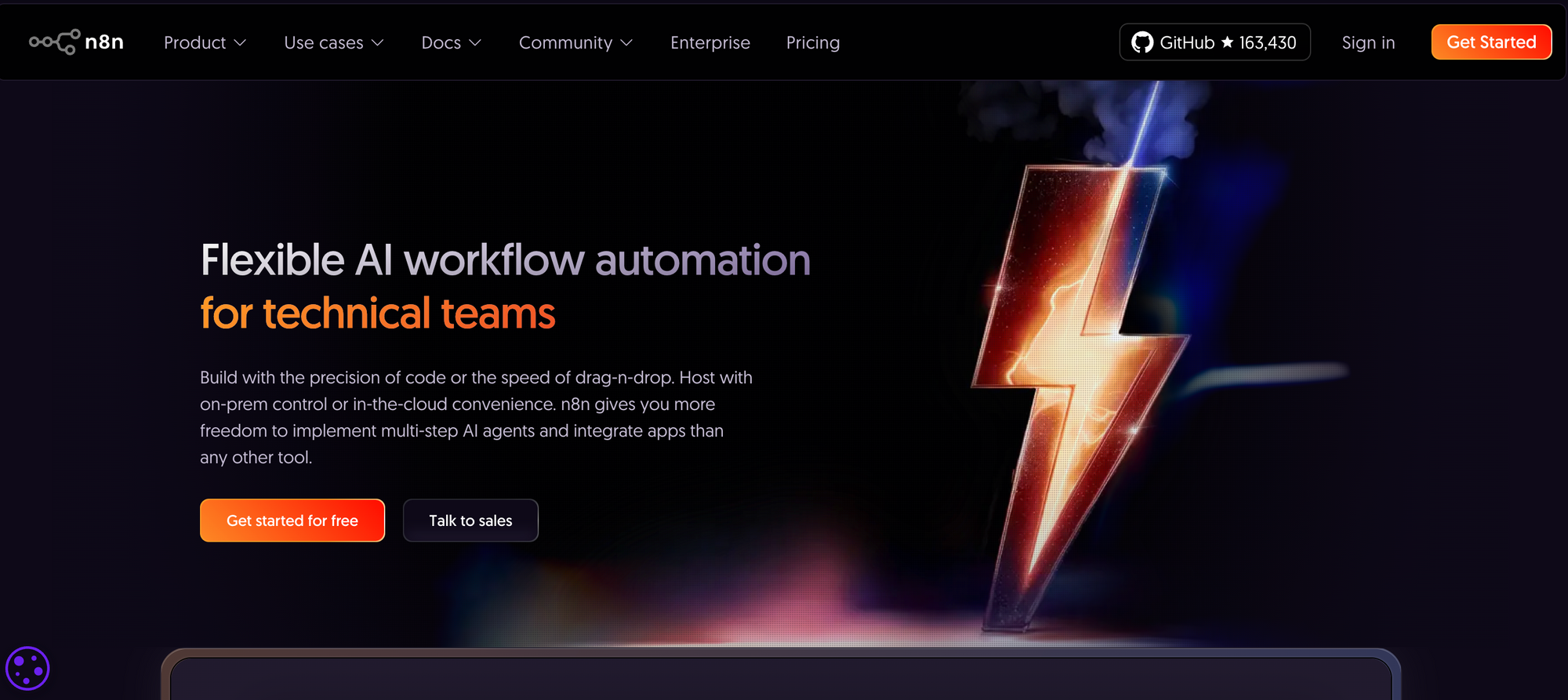Click the product preview panel at bottom

[780, 676]
